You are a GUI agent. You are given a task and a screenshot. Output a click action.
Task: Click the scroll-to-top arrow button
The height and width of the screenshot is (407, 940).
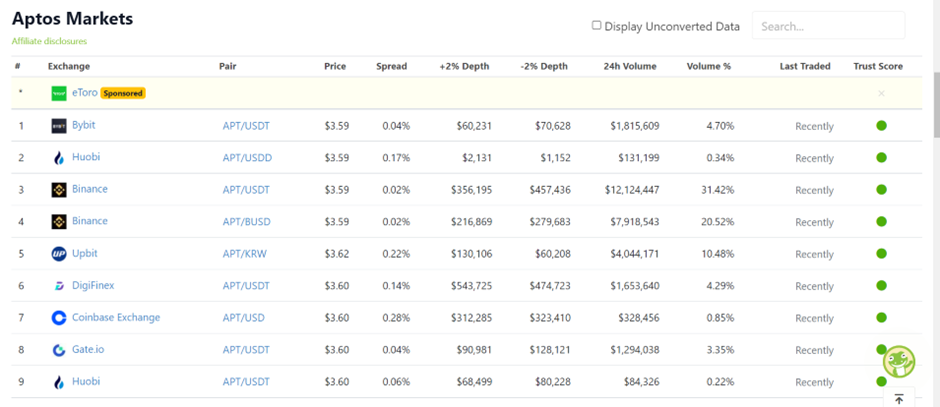tap(899, 399)
